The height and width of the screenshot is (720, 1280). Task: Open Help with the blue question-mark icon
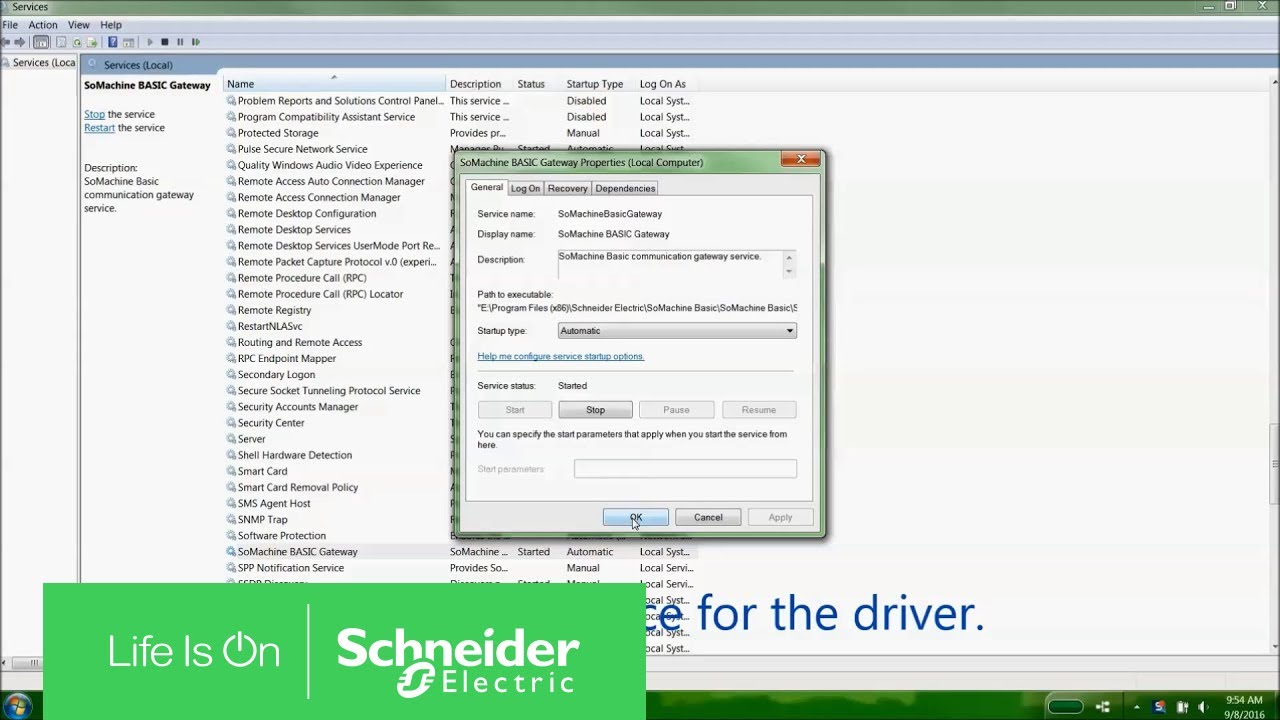click(113, 42)
